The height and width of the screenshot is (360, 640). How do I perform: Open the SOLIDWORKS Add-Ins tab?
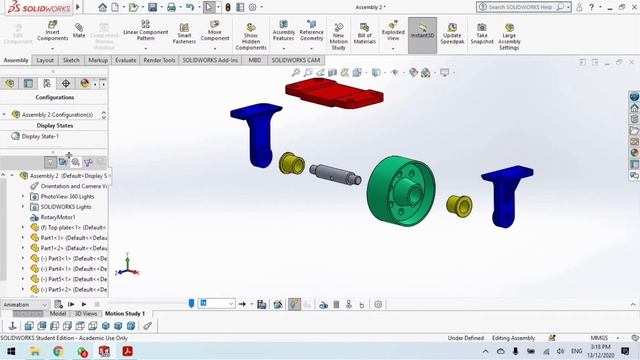pos(210,60)
